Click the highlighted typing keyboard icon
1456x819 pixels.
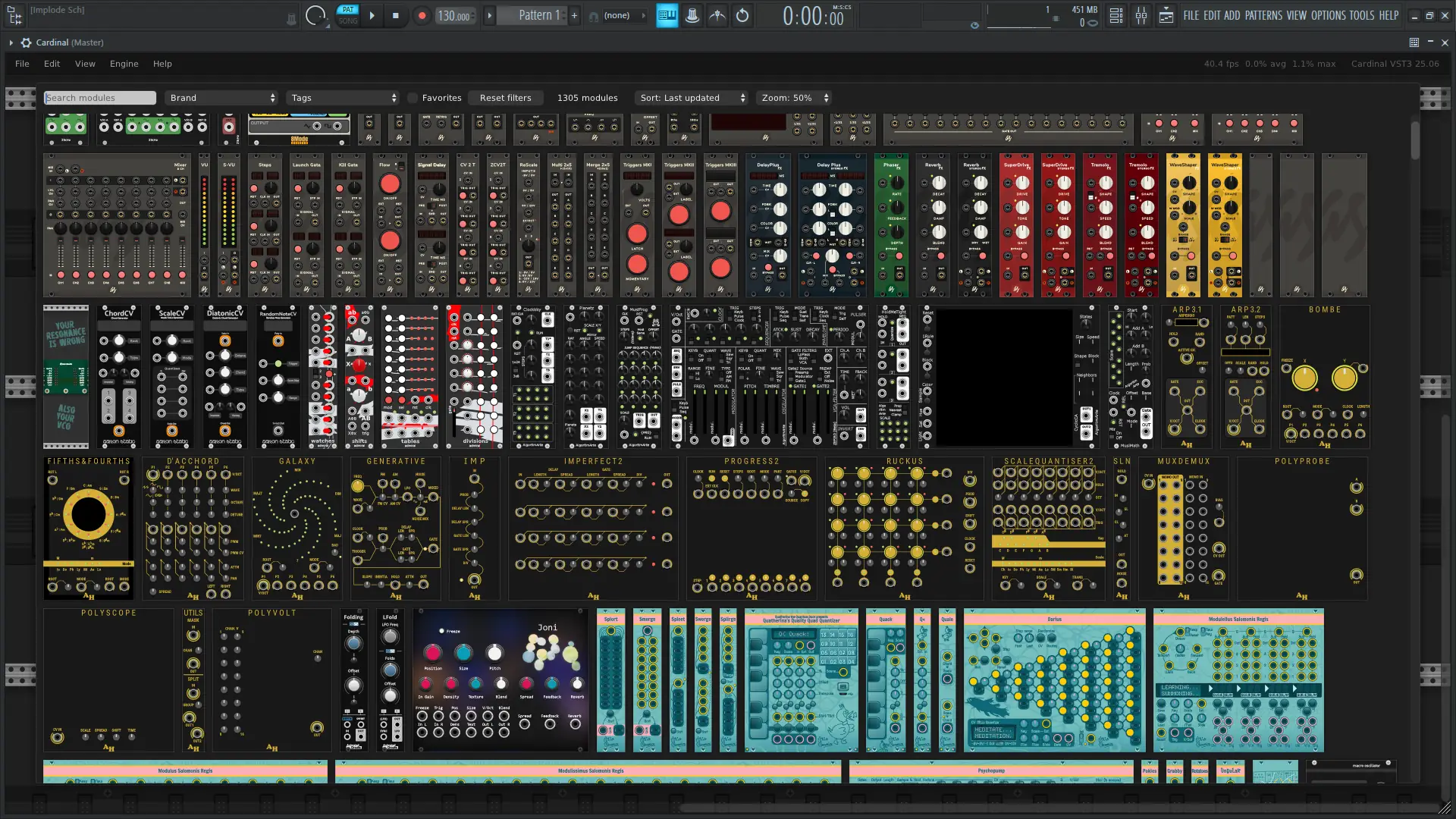click(667, 15)
